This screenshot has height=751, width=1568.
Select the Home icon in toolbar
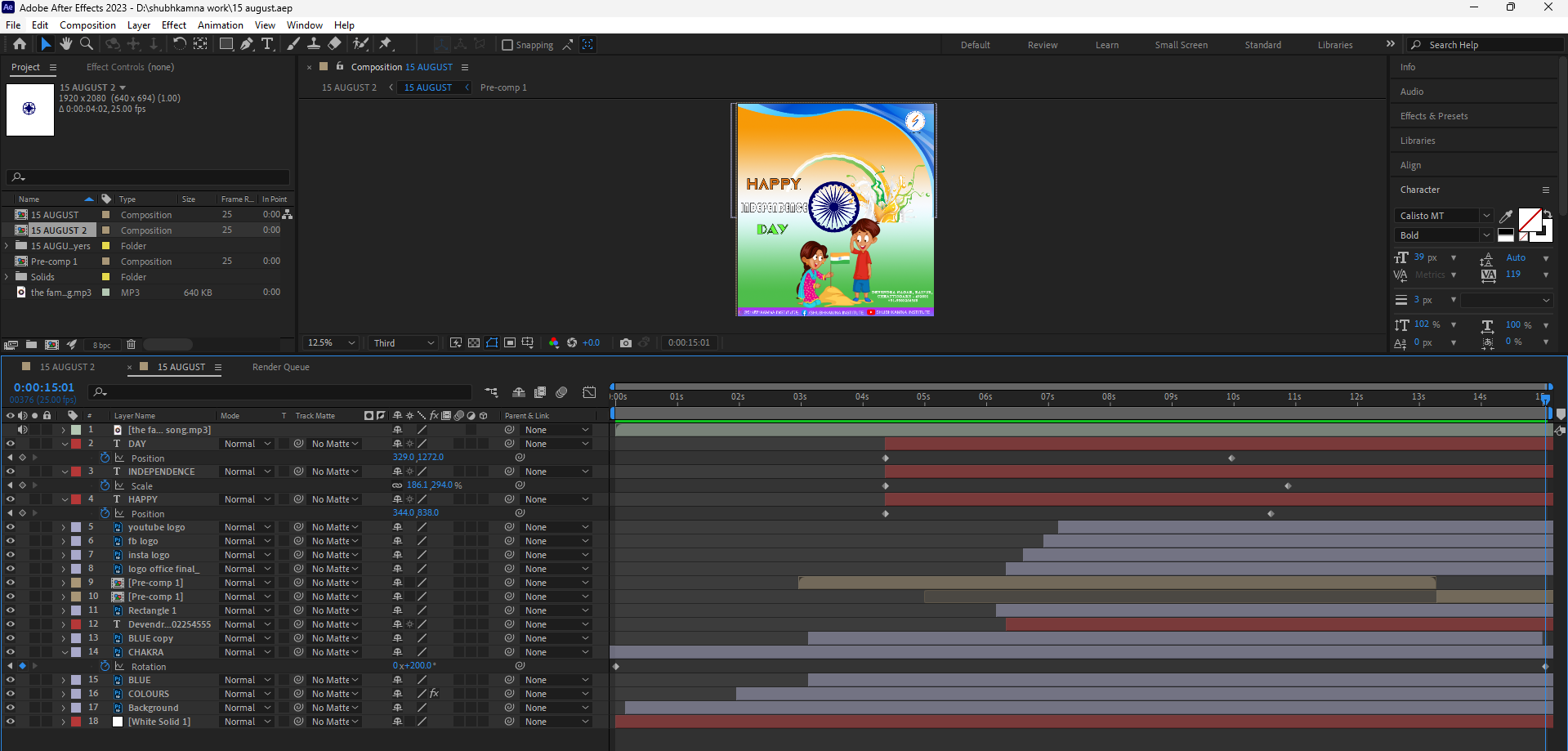click(20, 44)
